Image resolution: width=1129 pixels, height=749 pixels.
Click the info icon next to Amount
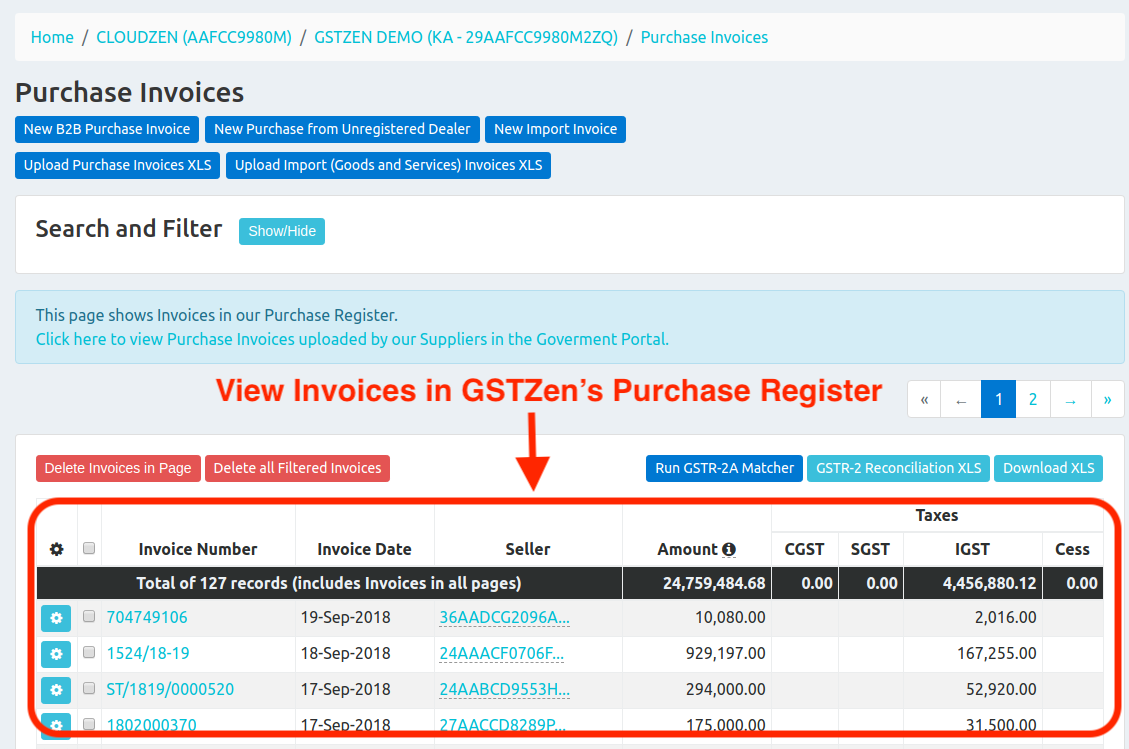729,550
